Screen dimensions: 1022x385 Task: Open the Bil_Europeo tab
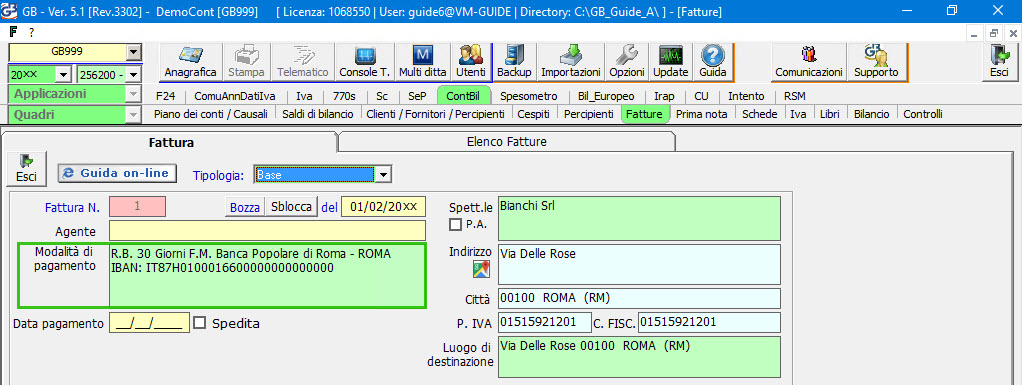[x=606, y=96]
